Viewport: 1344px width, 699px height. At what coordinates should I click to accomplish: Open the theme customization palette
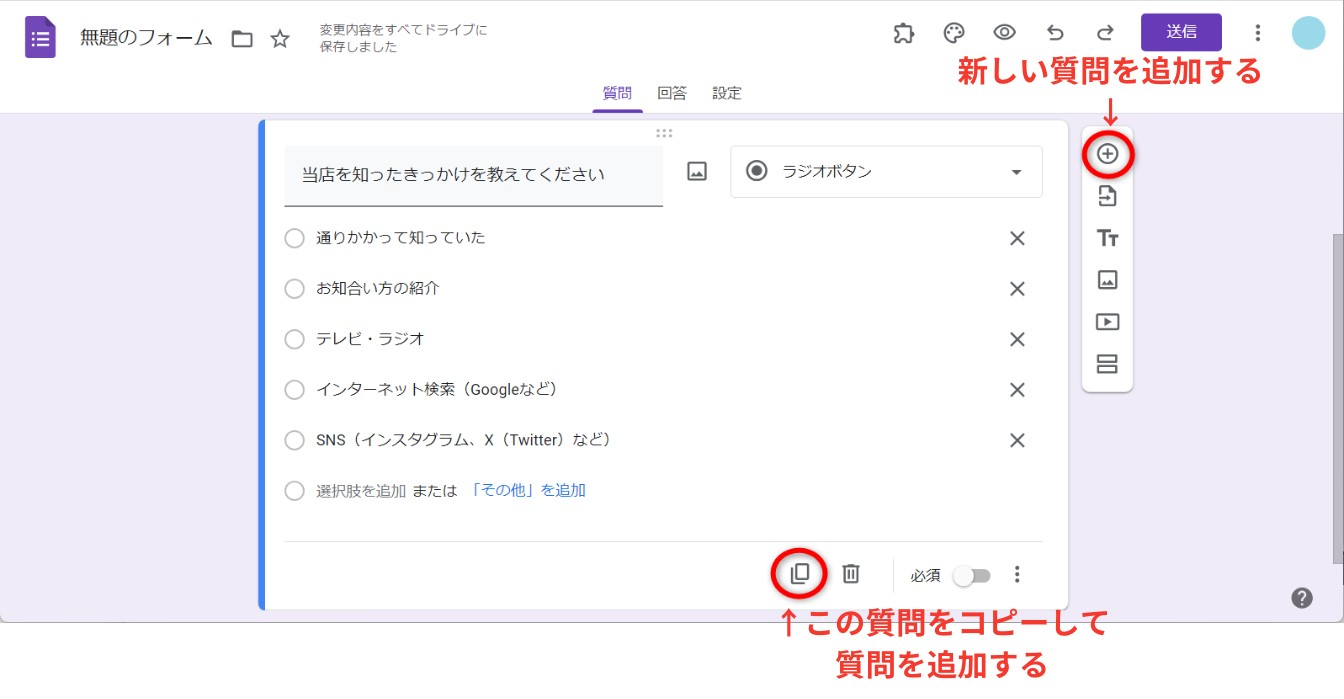[954, 33]
